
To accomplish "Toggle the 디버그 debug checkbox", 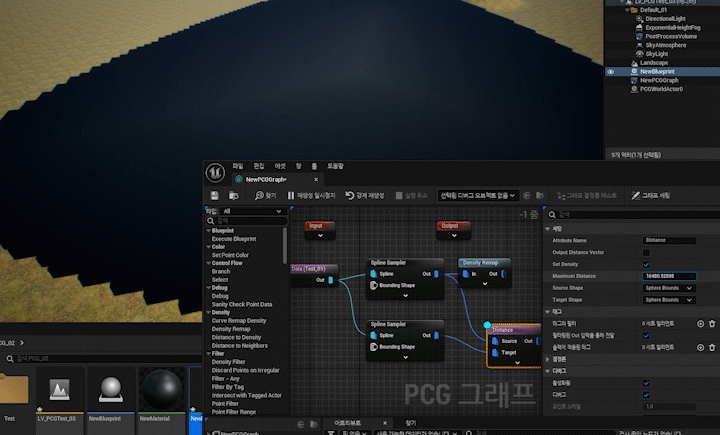I will click(x=646, y=395).
